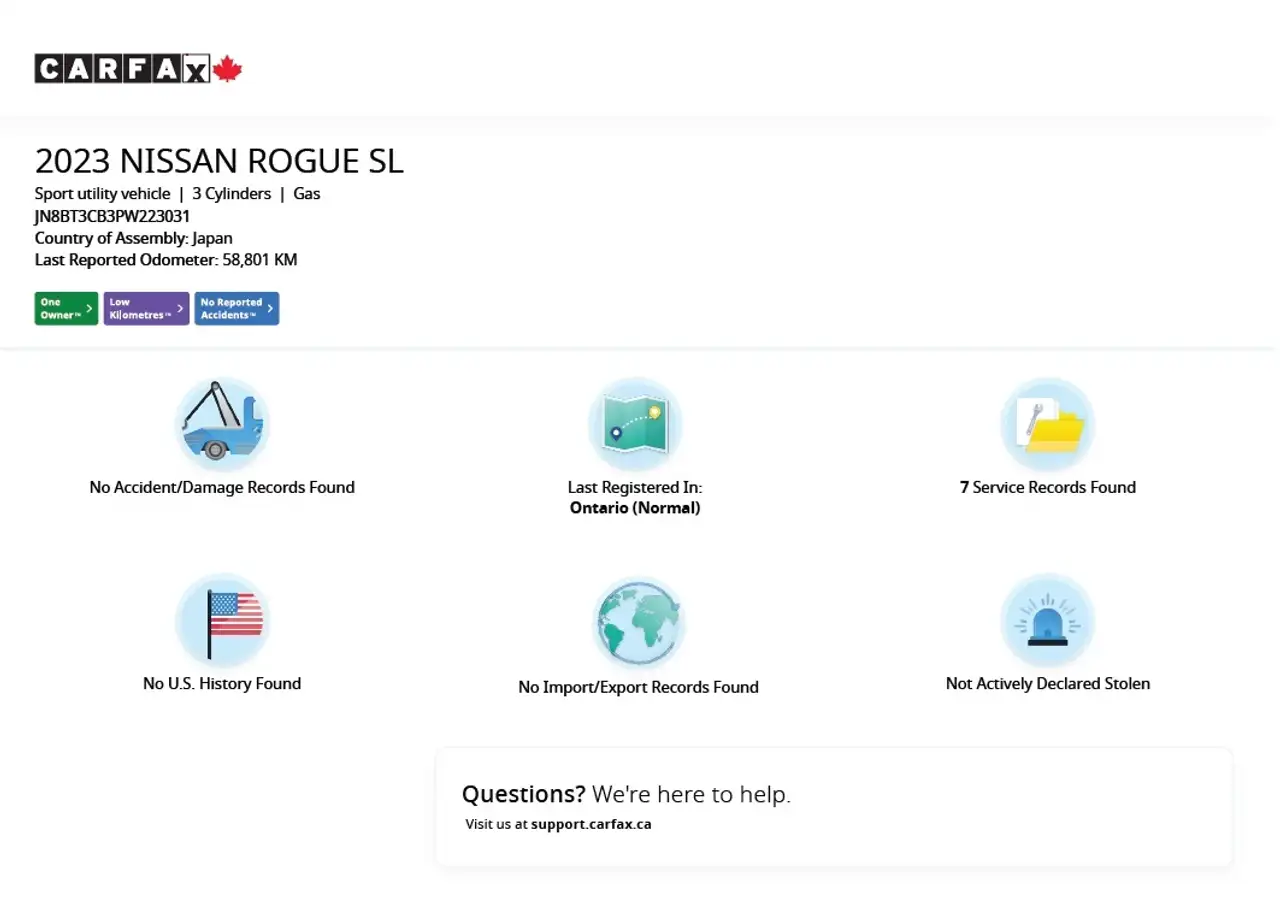Select No Accident/Damage Records Found text
The width and height of the screenshot is (1280, 915).
222,487
